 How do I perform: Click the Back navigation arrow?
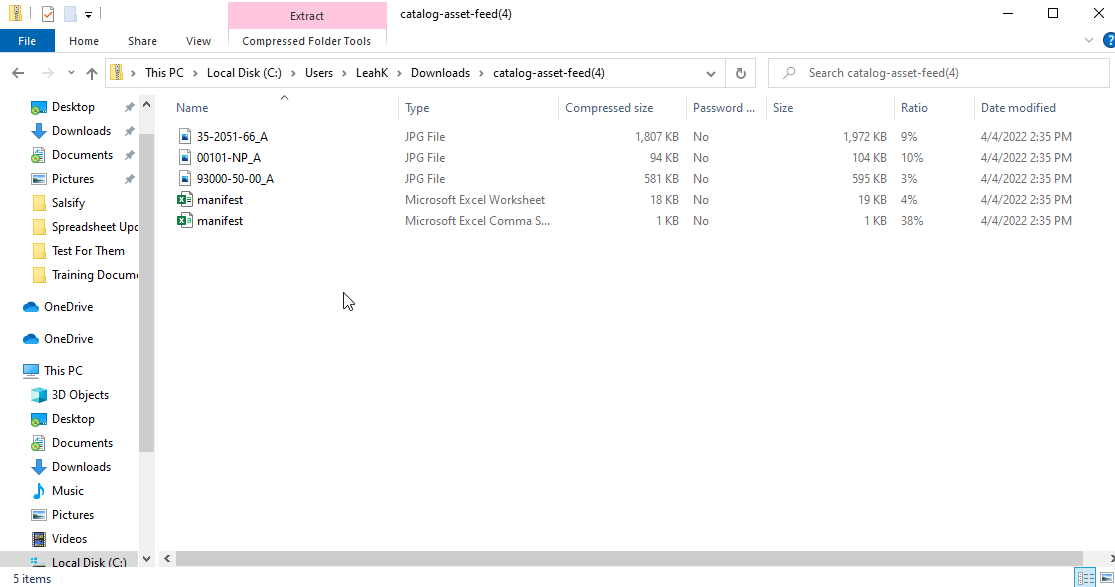[x=18, y=73]
